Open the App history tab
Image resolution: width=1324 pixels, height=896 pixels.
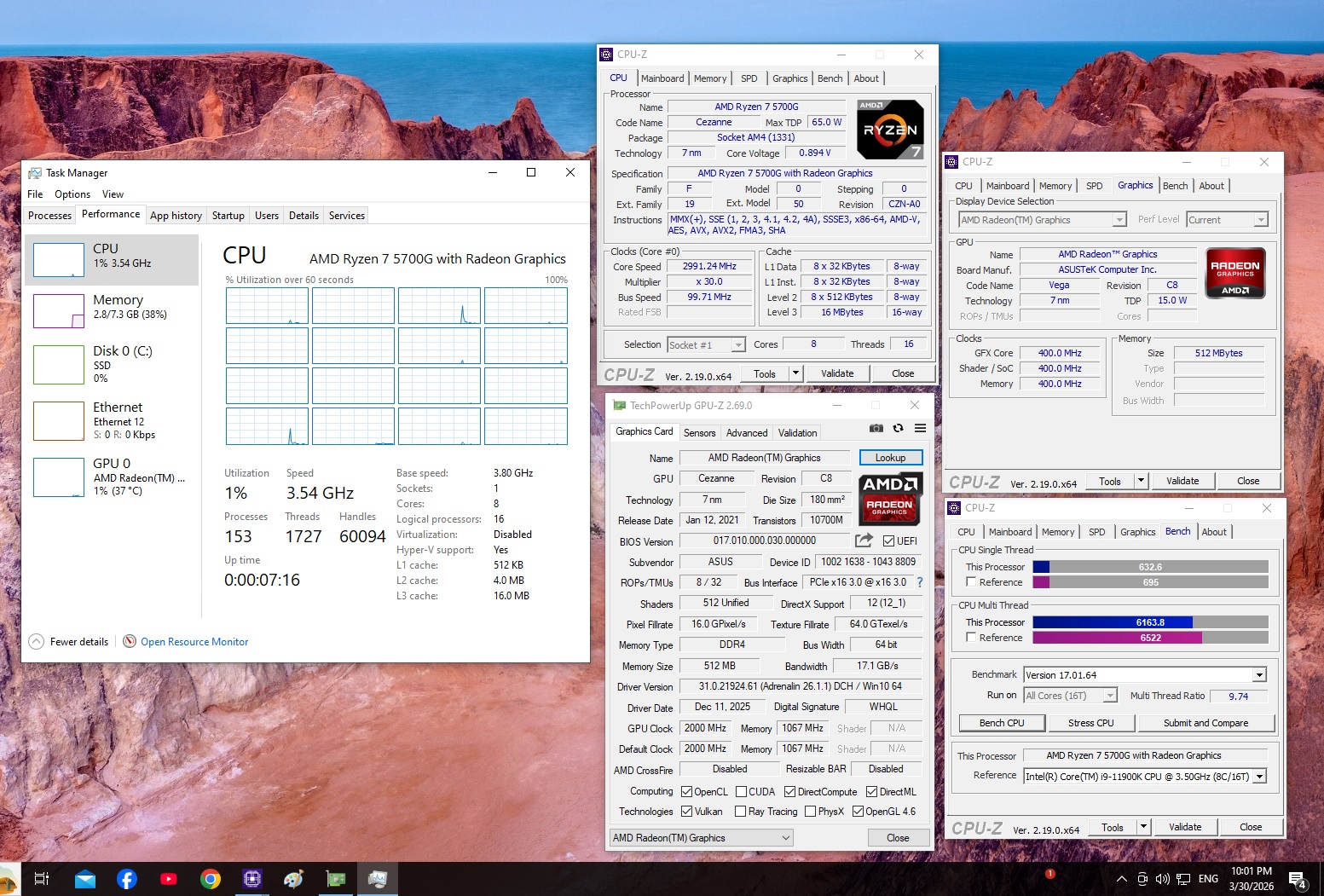(176, 216)
